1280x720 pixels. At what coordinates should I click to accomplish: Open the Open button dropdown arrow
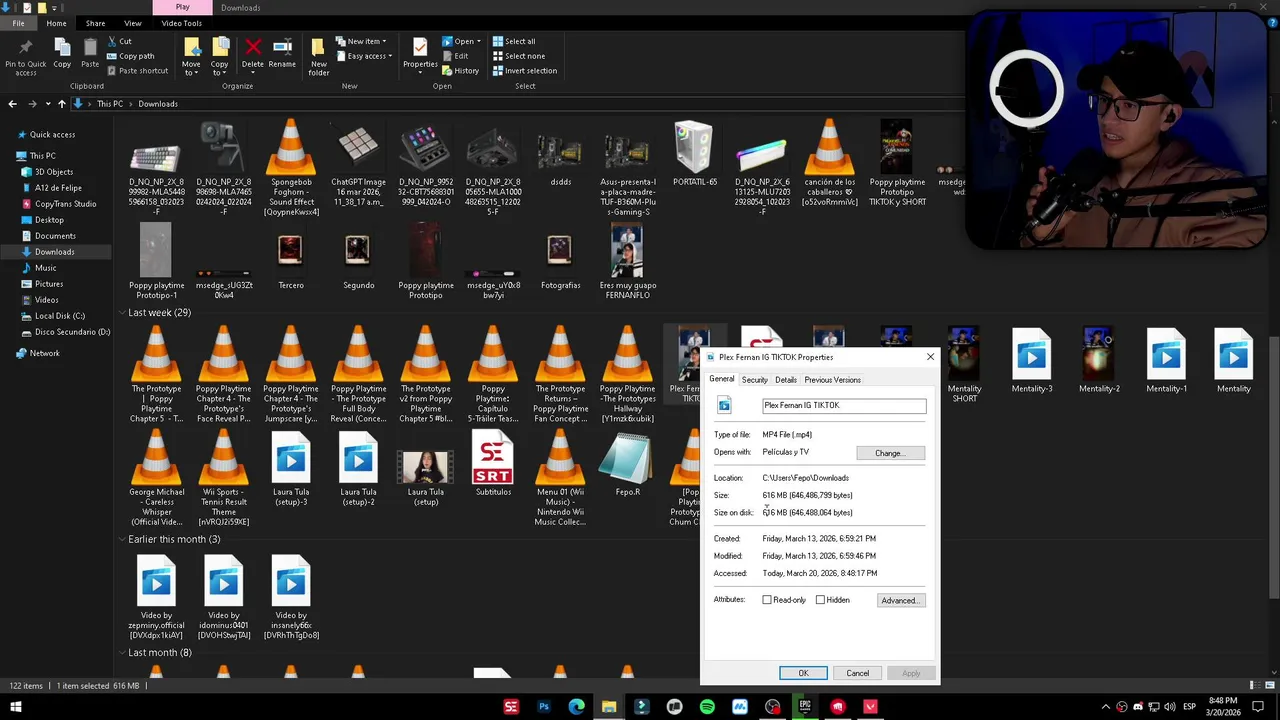[x=479, y=41]
